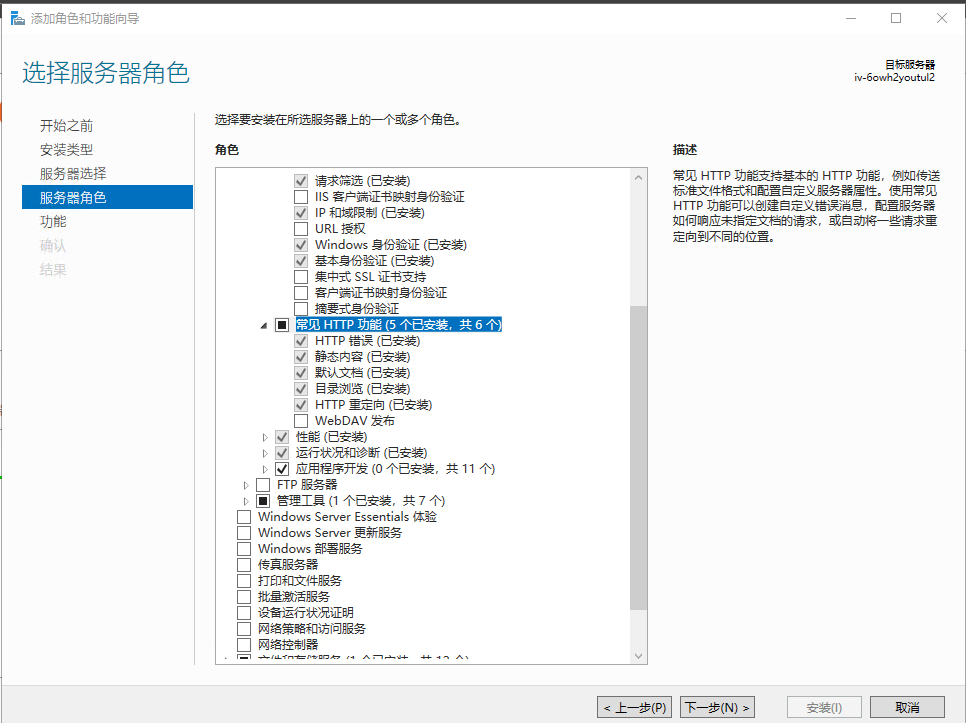The image size is (966, 723).
Task: Select the 基本身份验证 (已安装) row
Action: (x=375, y=261)
